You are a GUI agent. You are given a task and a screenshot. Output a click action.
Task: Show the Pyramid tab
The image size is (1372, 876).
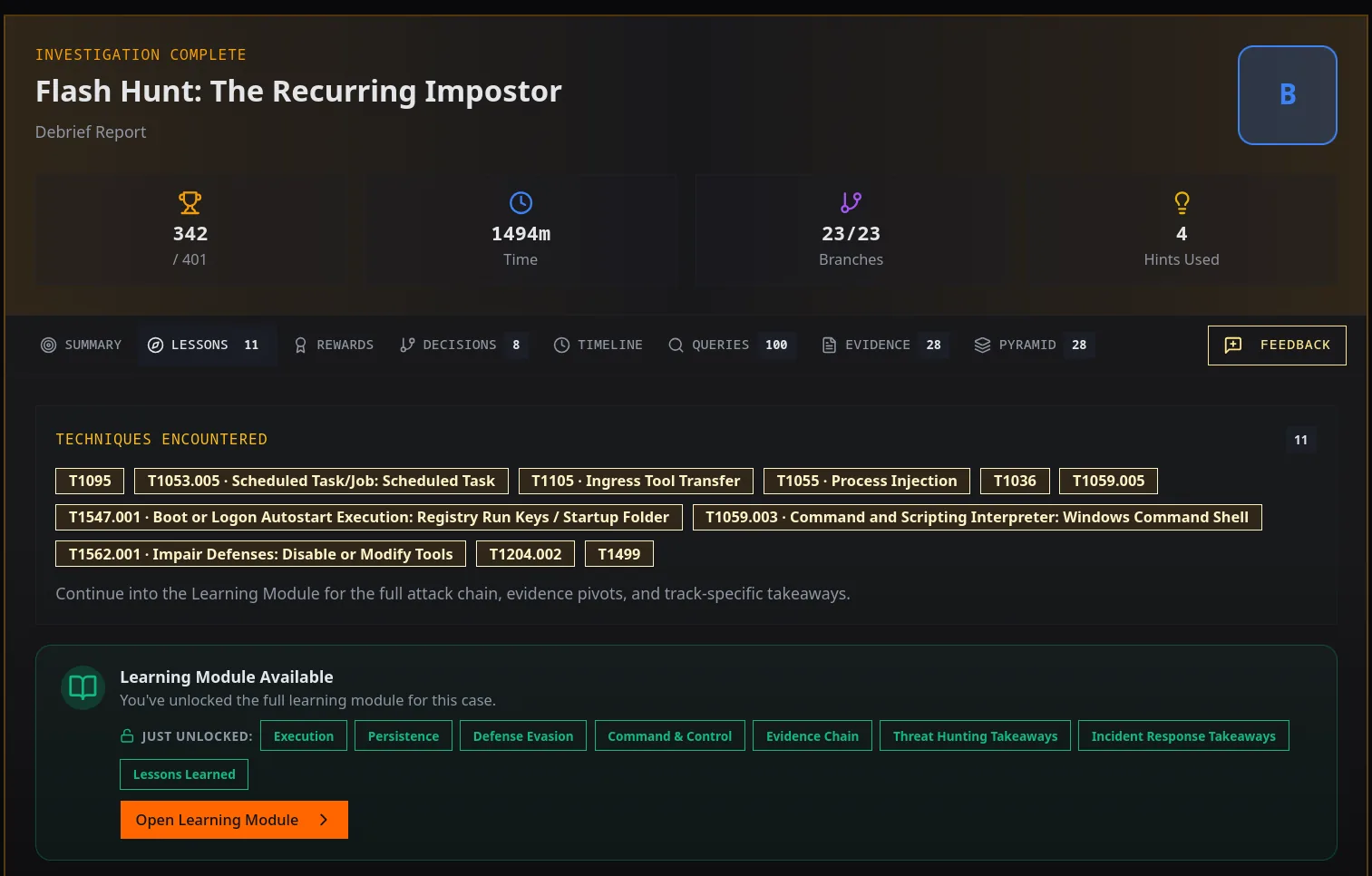[x=1034, y=345]
